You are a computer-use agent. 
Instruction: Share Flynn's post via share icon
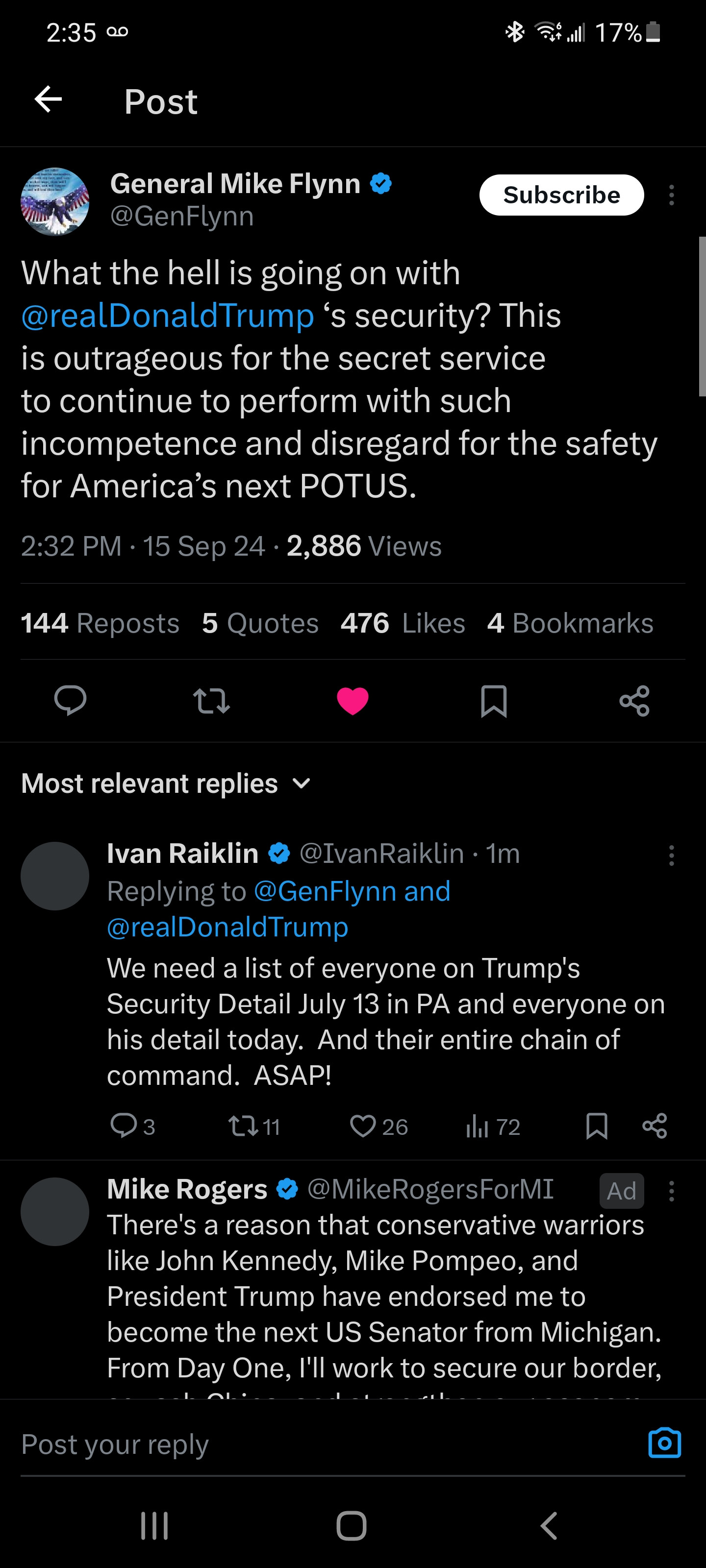(x=634, y=700)
